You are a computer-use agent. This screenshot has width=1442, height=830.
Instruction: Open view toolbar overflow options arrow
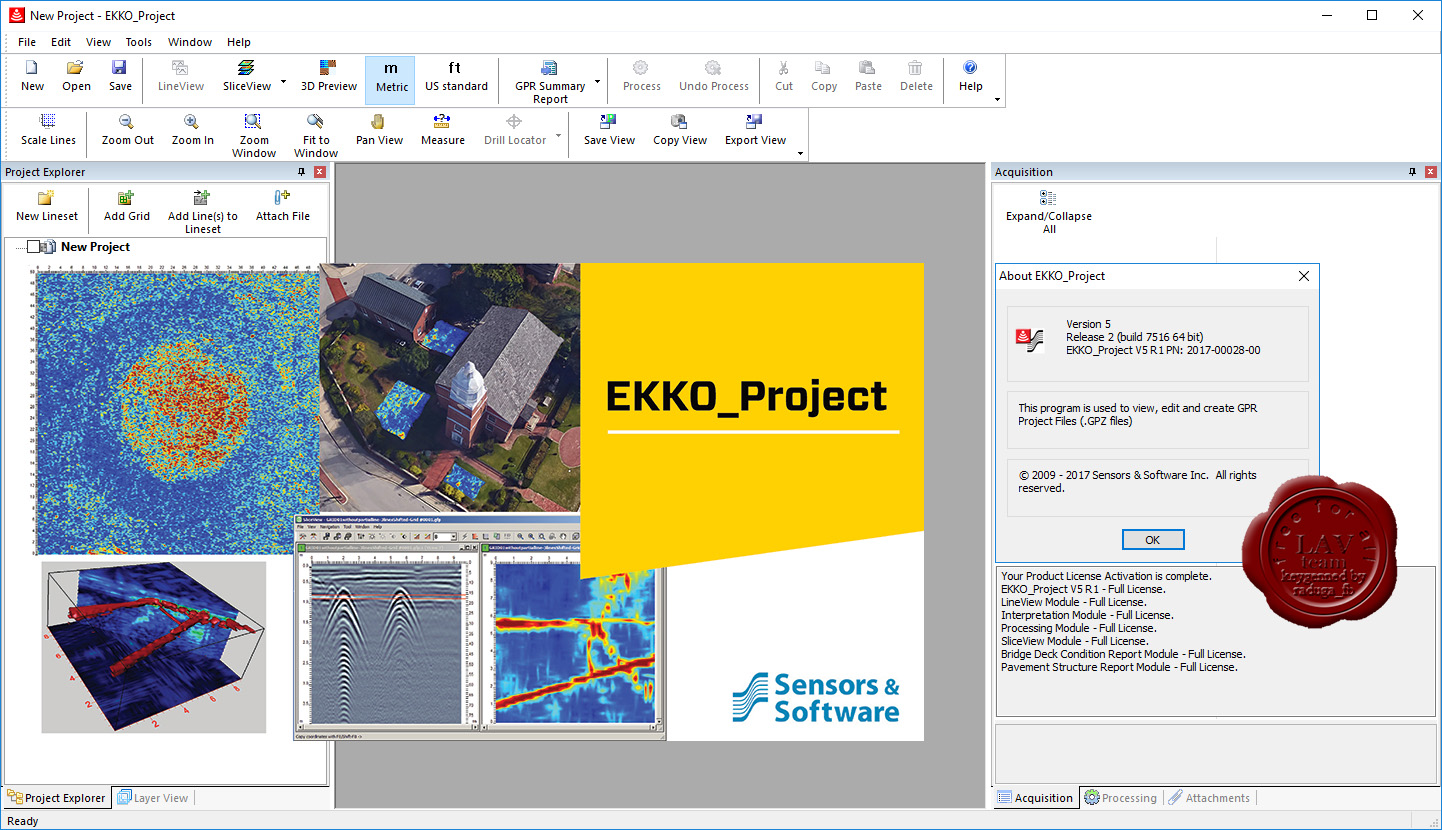tap(800, 154)
